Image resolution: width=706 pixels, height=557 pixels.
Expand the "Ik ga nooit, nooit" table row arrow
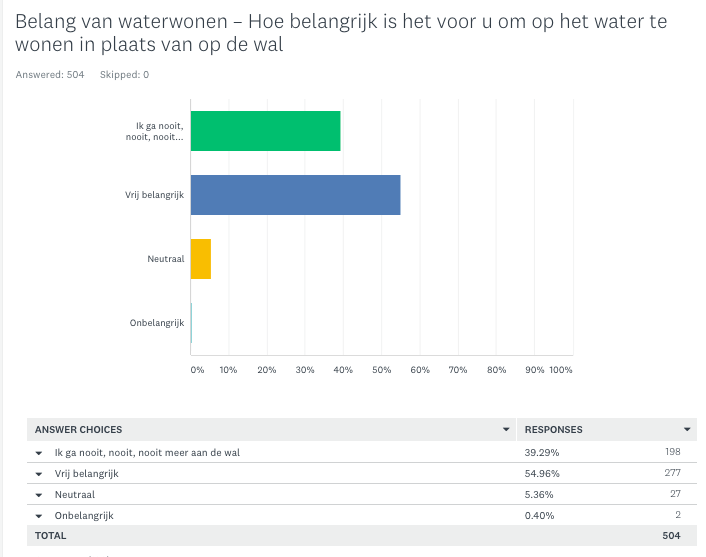[39, 452]
